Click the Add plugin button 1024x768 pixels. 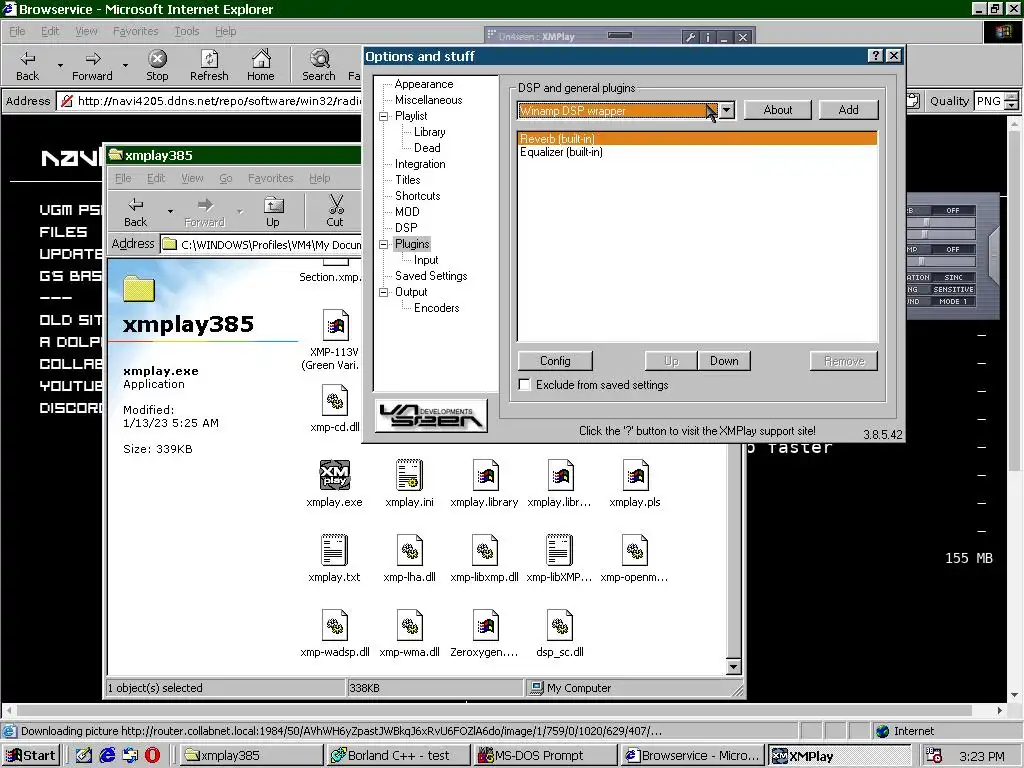click(x=848, y=110)
